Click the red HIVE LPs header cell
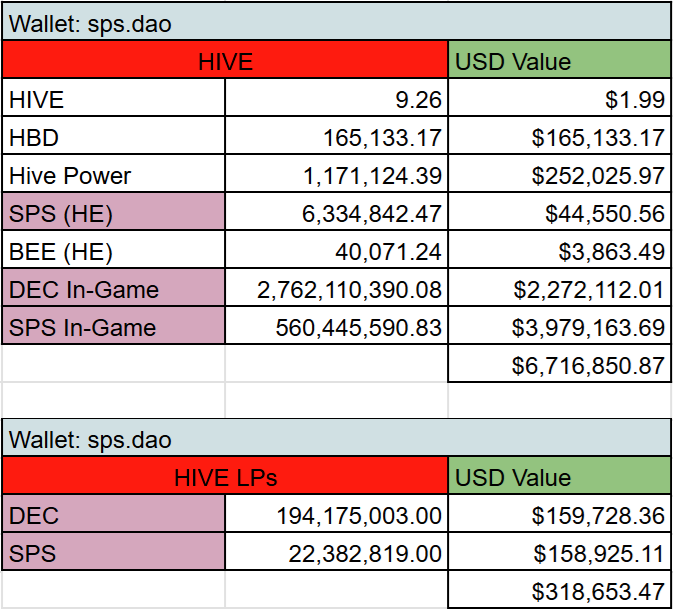 tap(225, 476)
